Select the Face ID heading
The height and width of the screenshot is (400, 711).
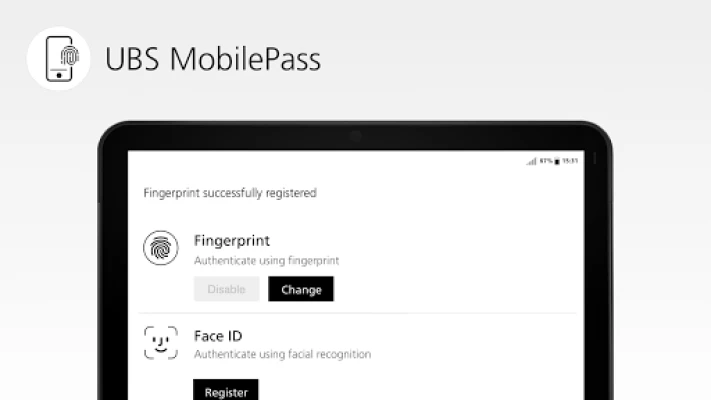point(218,335)
